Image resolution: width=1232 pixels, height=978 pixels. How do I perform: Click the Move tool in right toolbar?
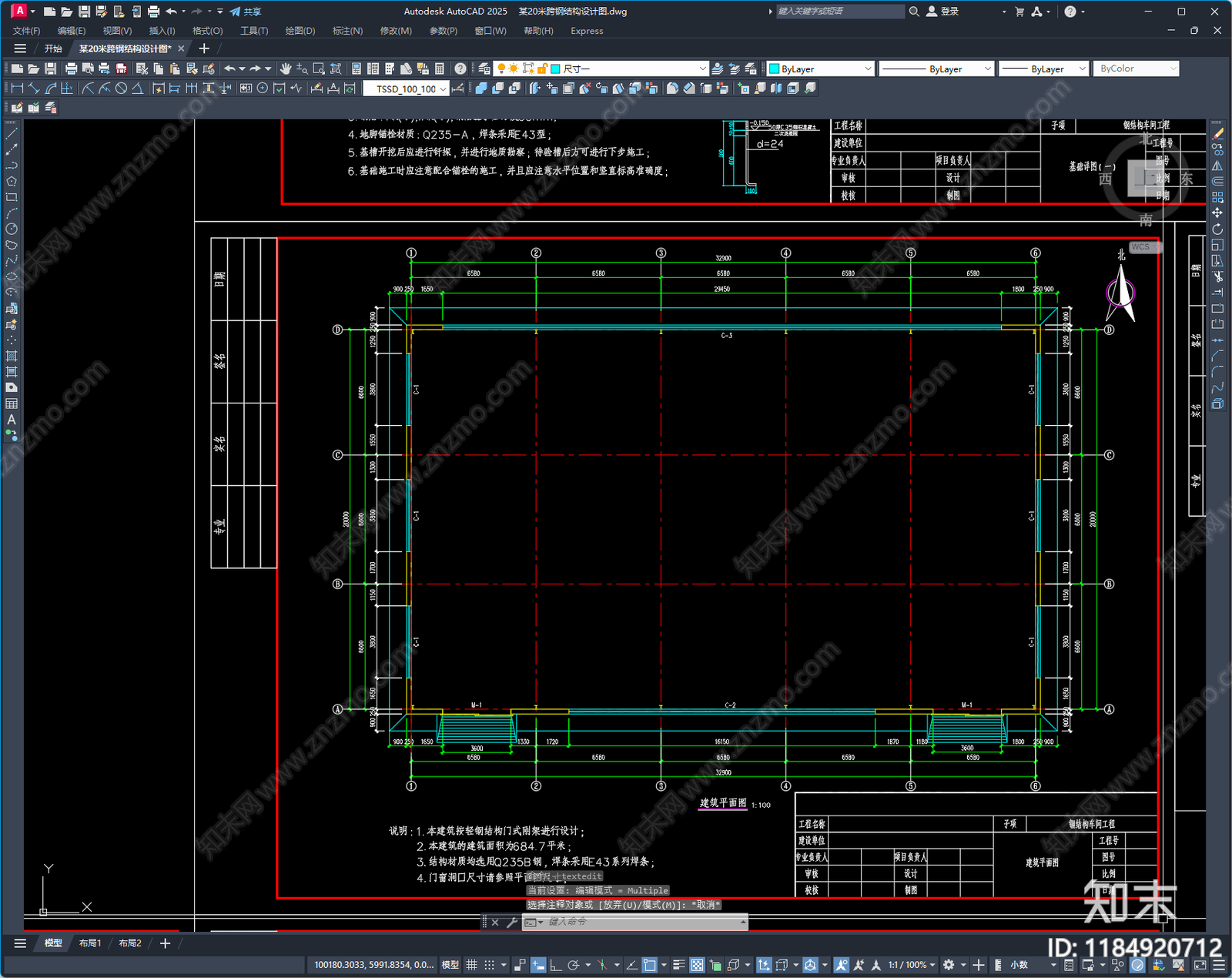coord(1217,213)
